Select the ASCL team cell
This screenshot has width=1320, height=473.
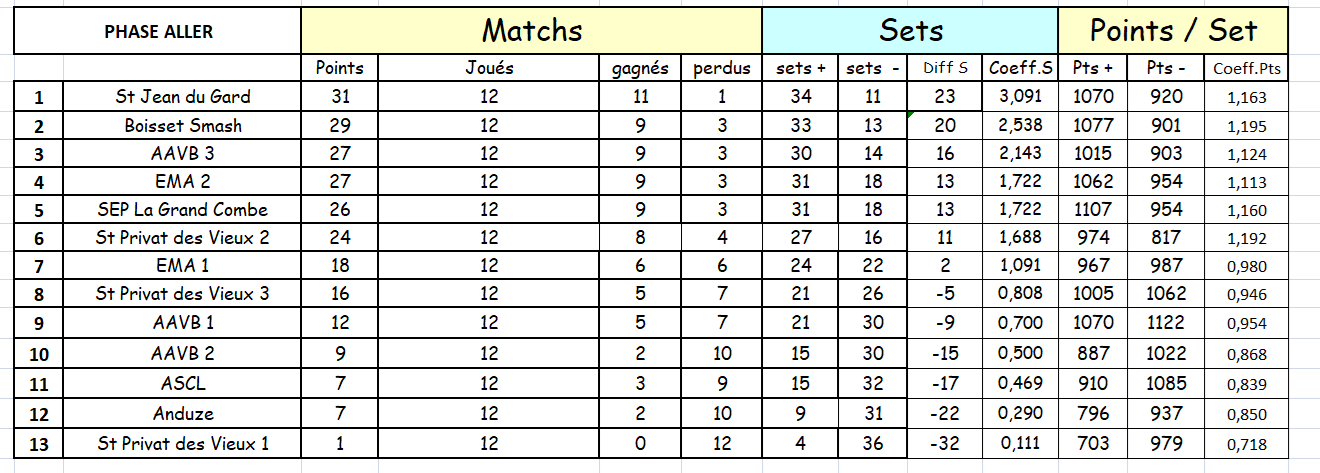pyautogui.click(x=182, y=383)
